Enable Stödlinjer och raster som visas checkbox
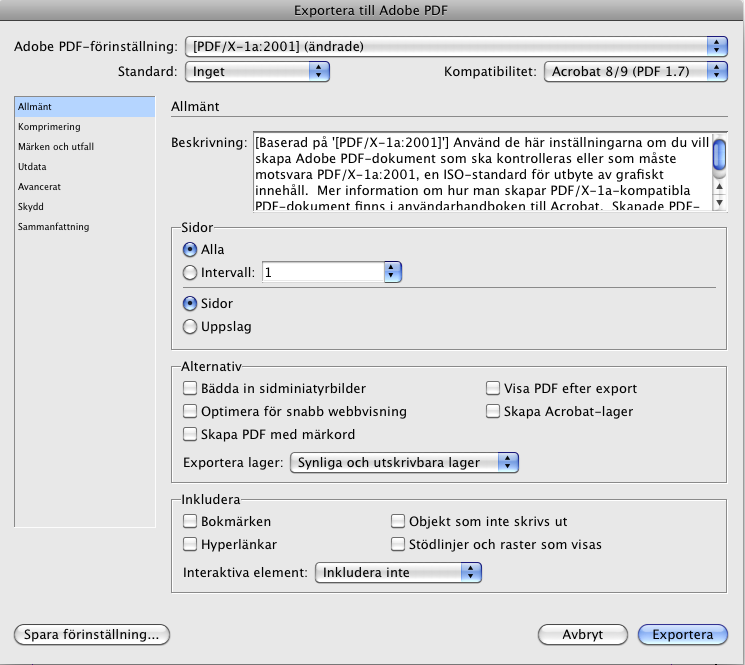 coord(398,544)
